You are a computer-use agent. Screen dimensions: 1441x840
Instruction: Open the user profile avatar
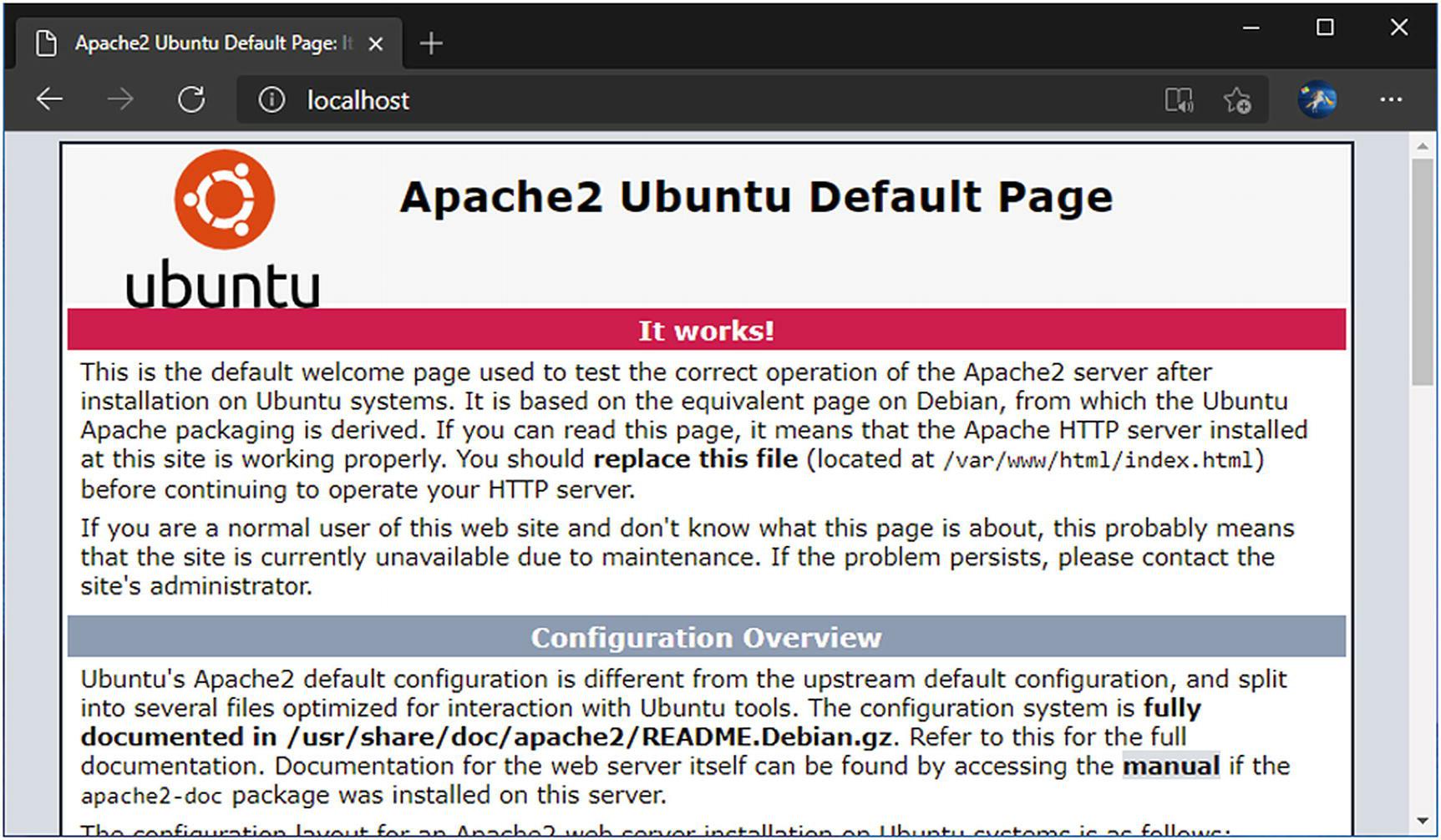click(1317, 100)
